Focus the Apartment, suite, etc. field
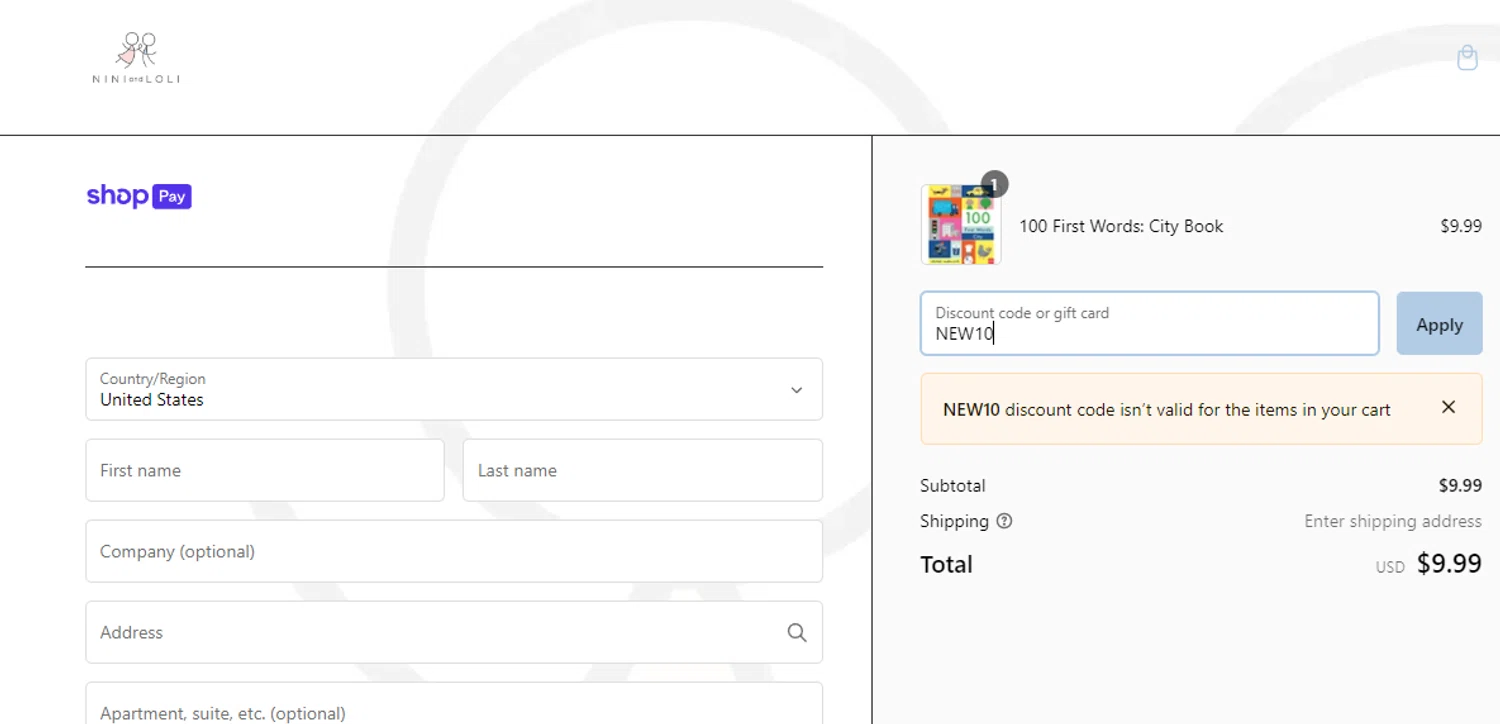This screenshot has width=1500, height=724. pos(454,703)
